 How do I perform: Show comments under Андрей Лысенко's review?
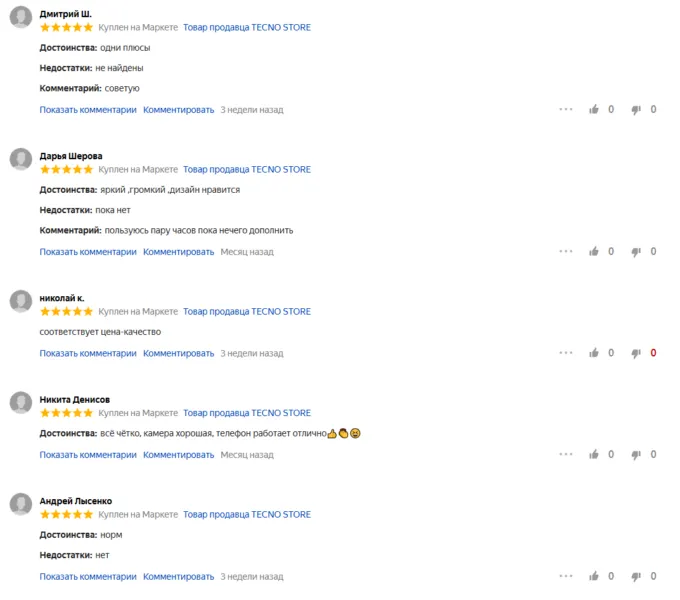88,577
